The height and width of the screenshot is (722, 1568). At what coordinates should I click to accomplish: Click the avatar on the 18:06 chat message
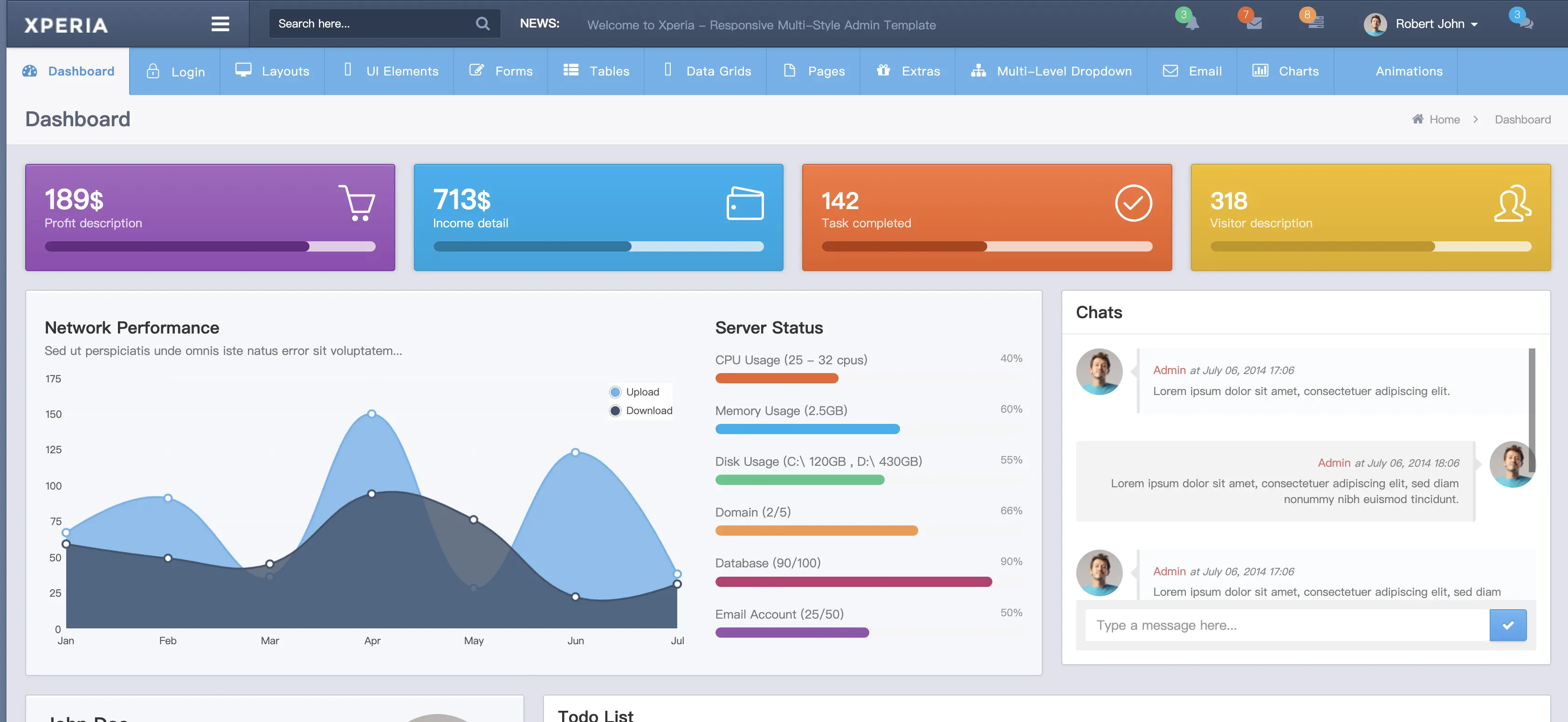1512,464
